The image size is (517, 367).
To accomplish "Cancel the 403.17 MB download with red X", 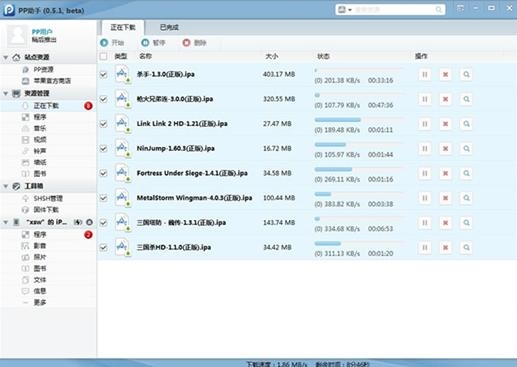I will (445, 74).
